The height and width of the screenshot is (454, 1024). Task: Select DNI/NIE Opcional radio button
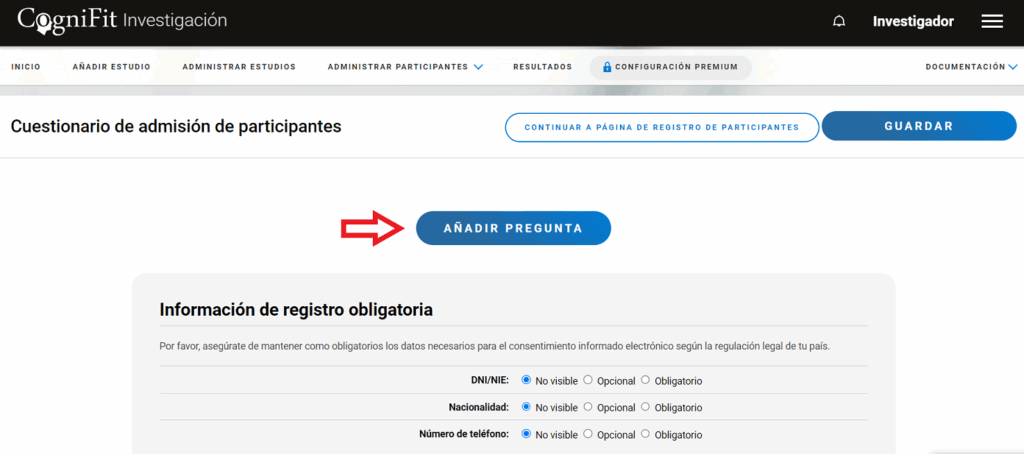[x=588, y=380]
